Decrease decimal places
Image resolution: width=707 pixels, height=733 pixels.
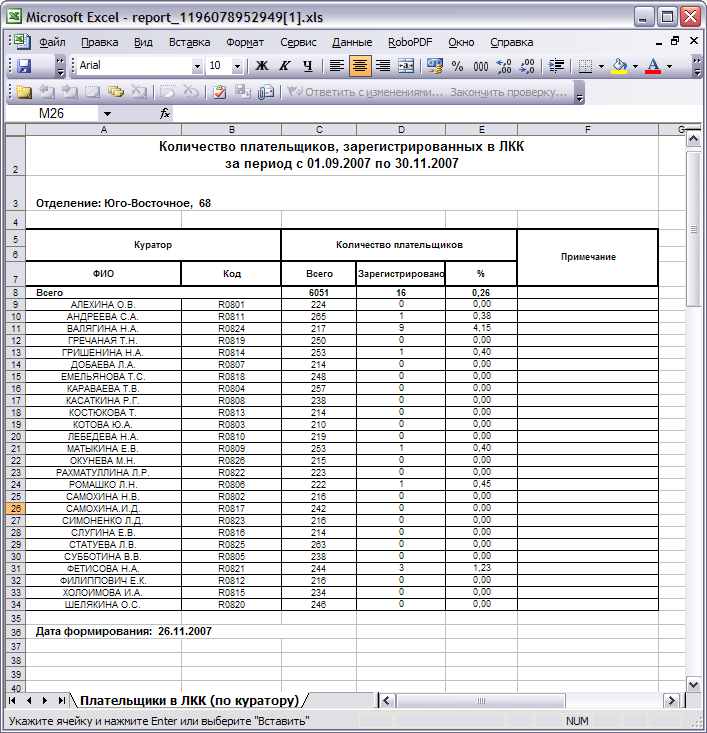pos(527,66)
